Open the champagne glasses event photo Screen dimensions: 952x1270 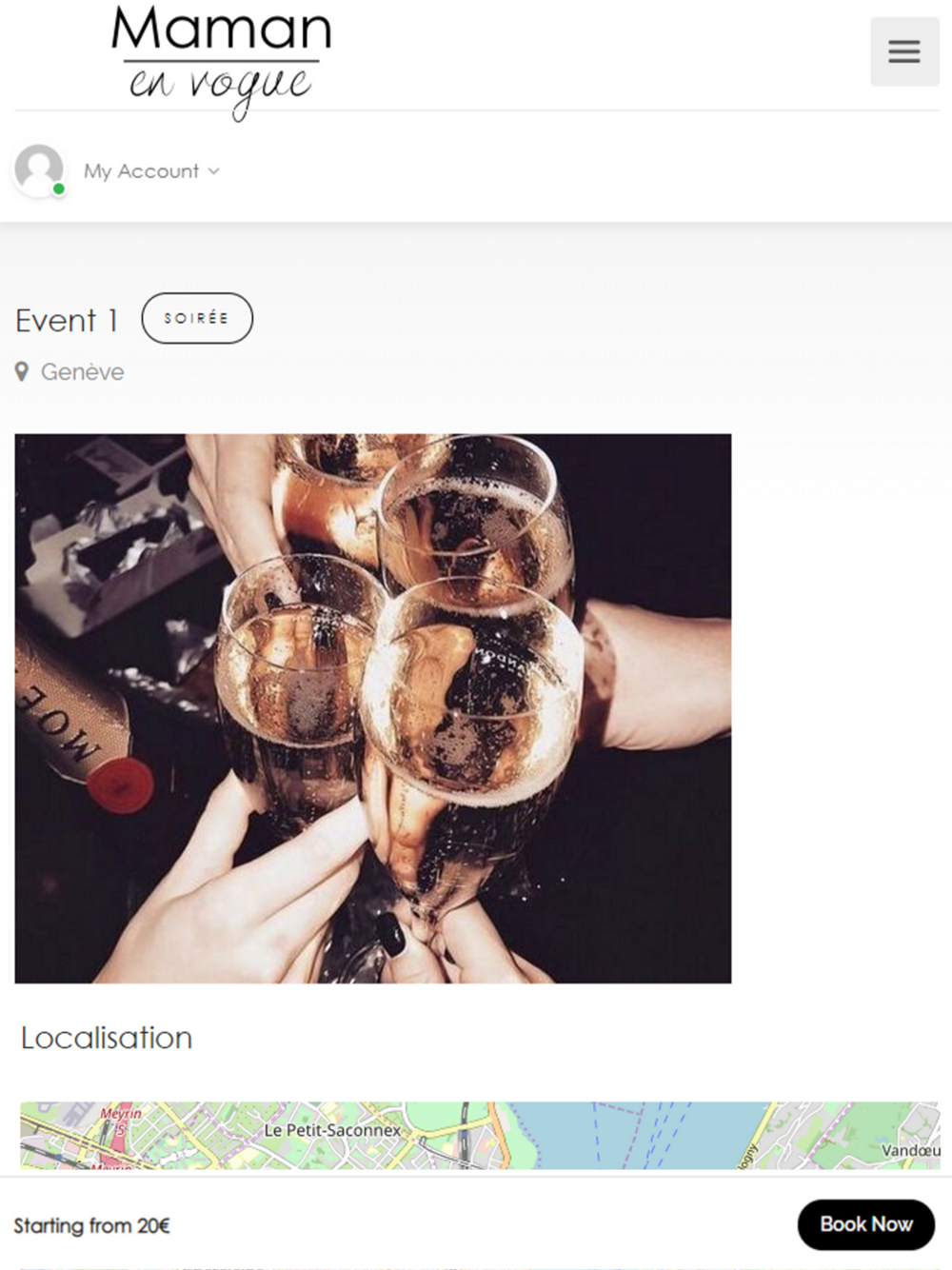[x=373, y=708]
